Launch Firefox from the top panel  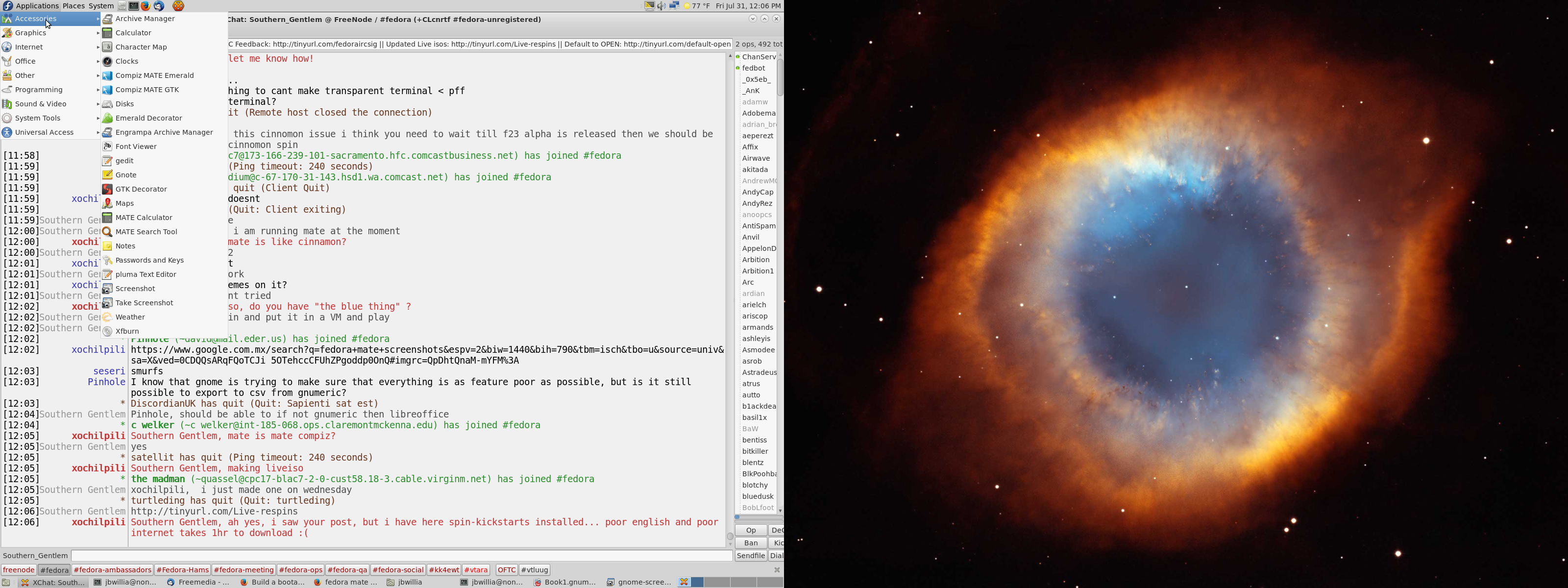point(146,5)
